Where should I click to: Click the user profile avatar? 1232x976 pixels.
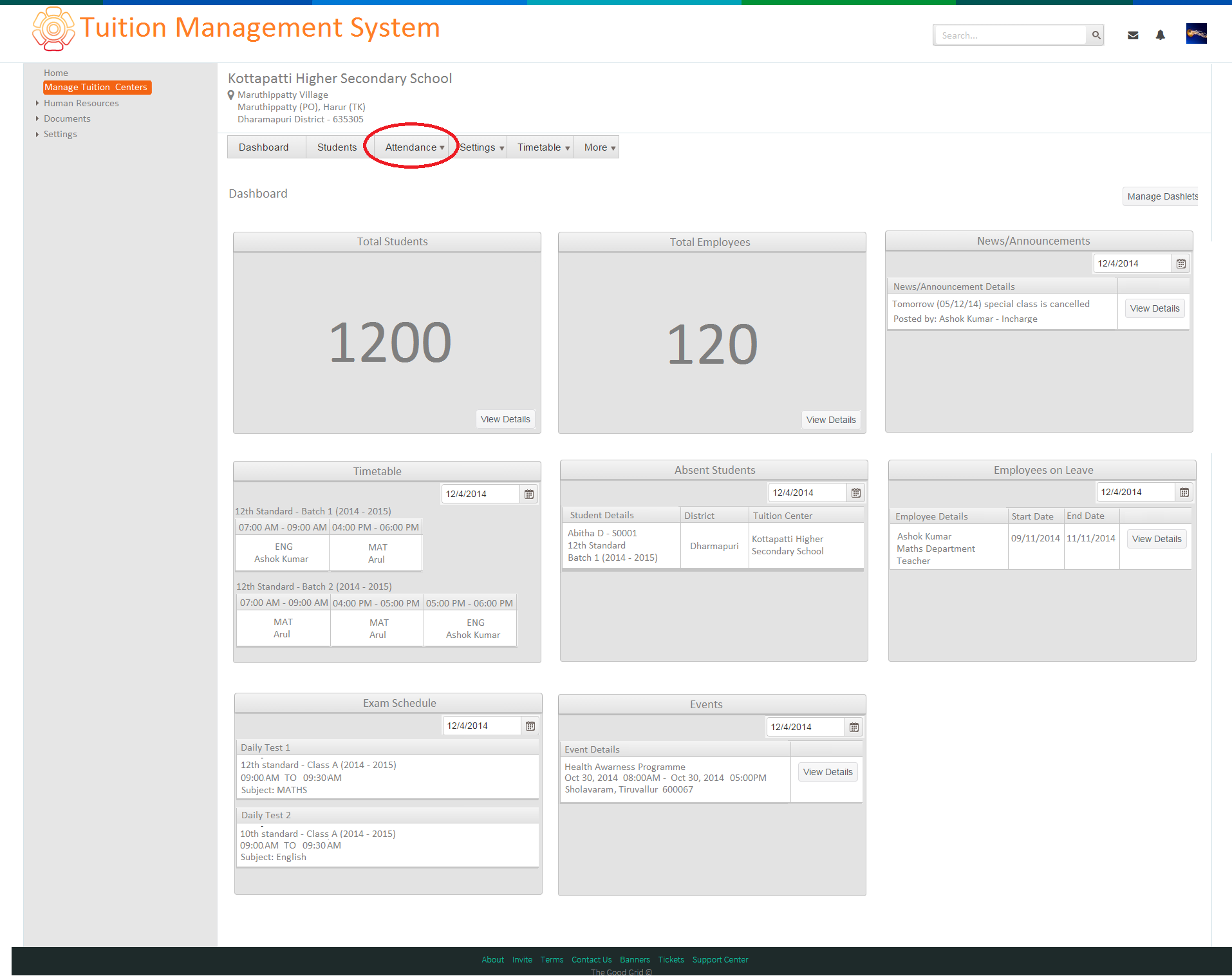coord(1196,33)
